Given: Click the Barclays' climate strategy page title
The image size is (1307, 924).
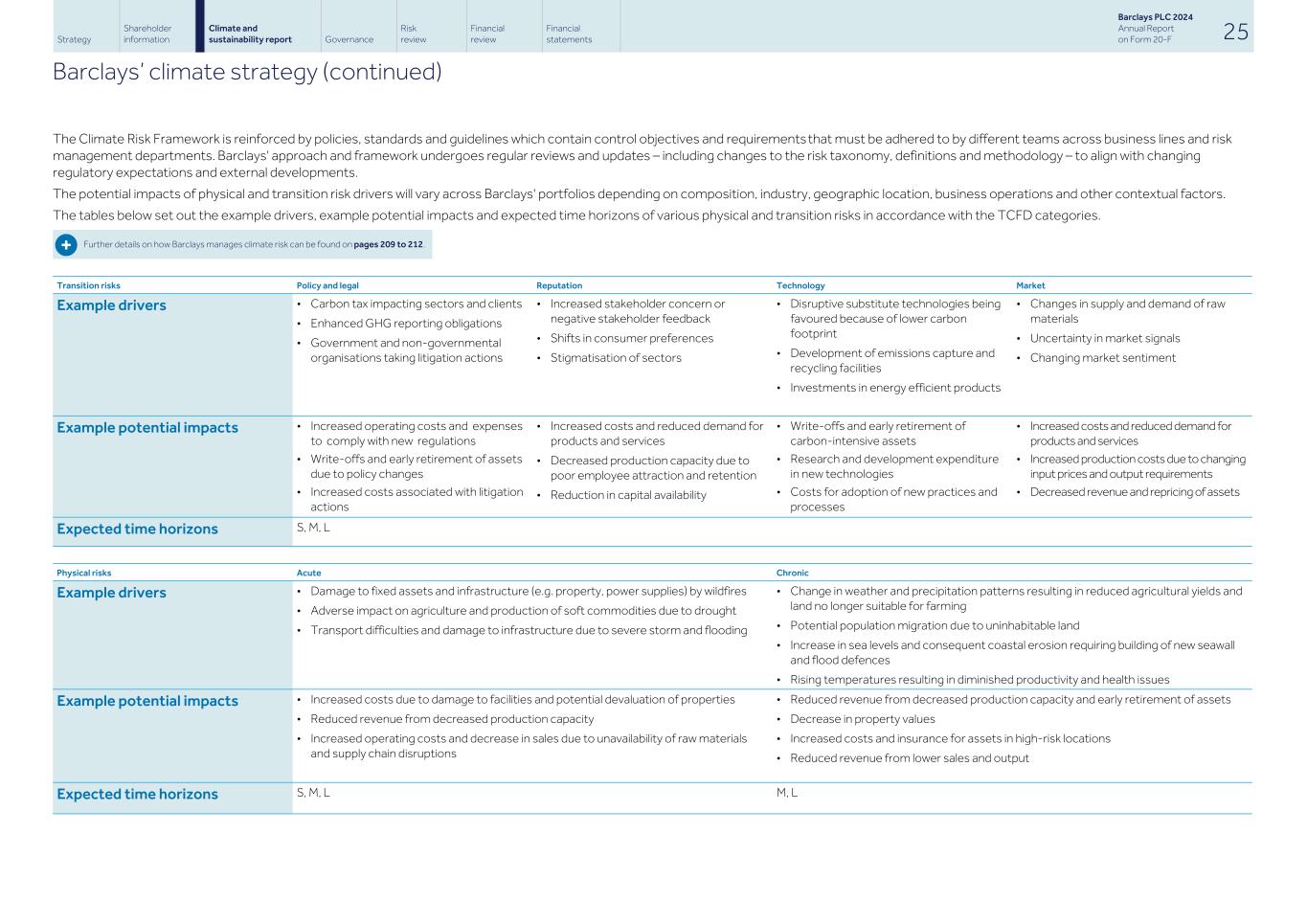Looking at the screenshot, I should 249,71.
